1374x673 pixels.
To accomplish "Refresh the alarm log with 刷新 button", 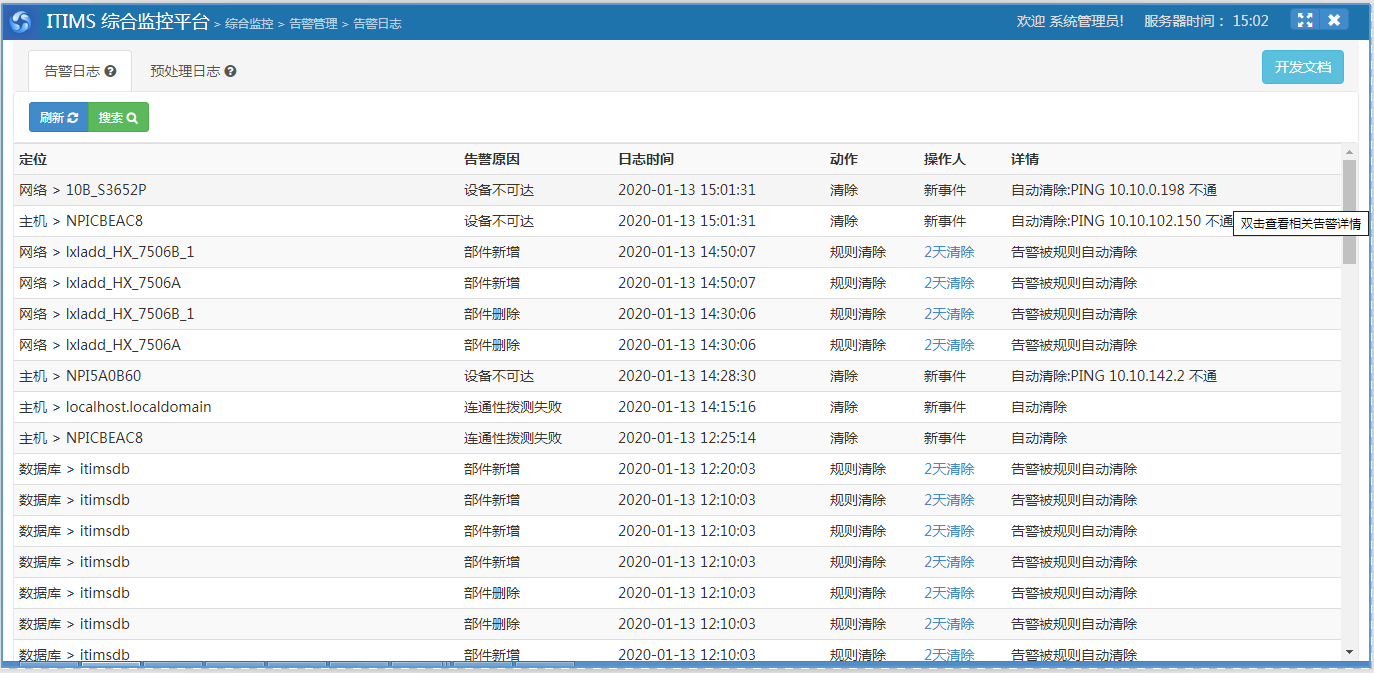I will point(59,117).
